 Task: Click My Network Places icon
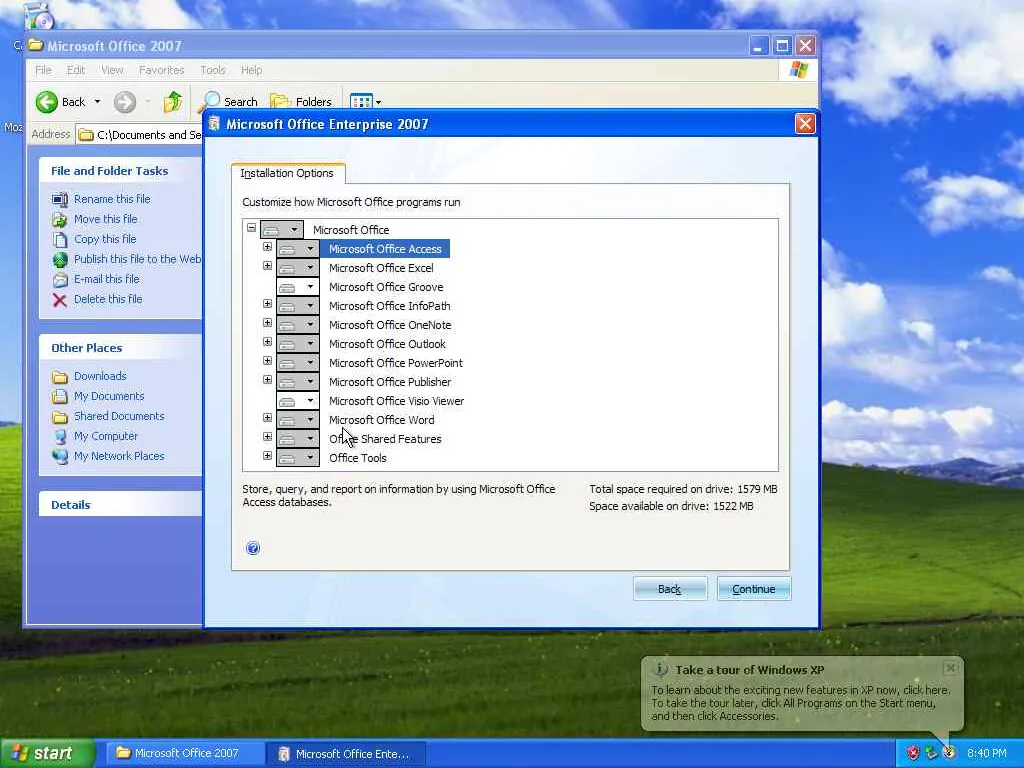click(60, 456)
